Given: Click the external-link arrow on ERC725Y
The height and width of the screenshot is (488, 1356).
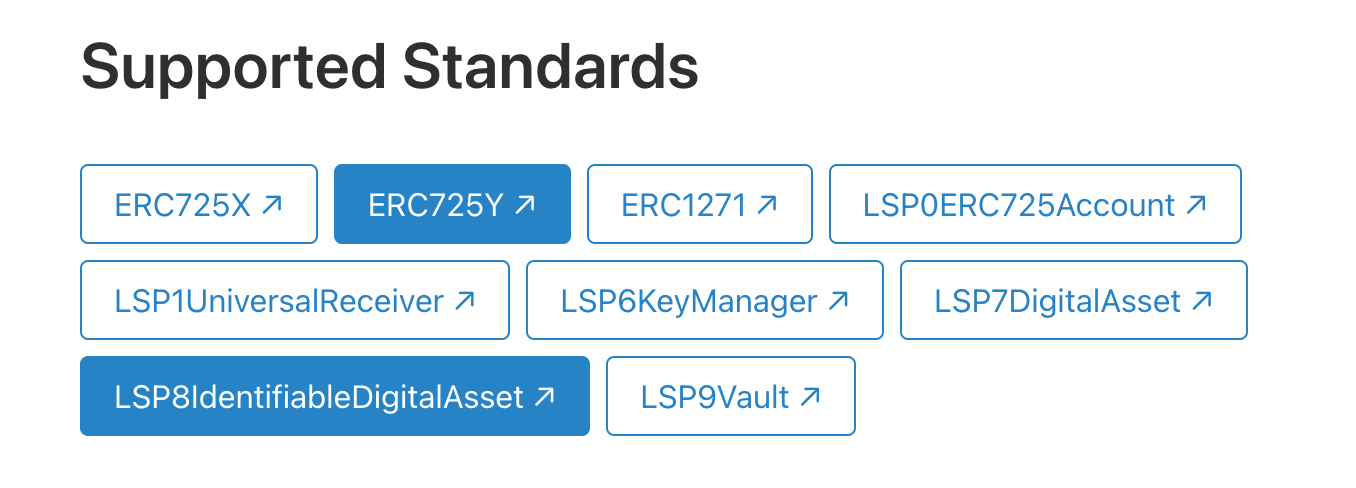Looking at the screenshot, I should (x=525, y=205).
